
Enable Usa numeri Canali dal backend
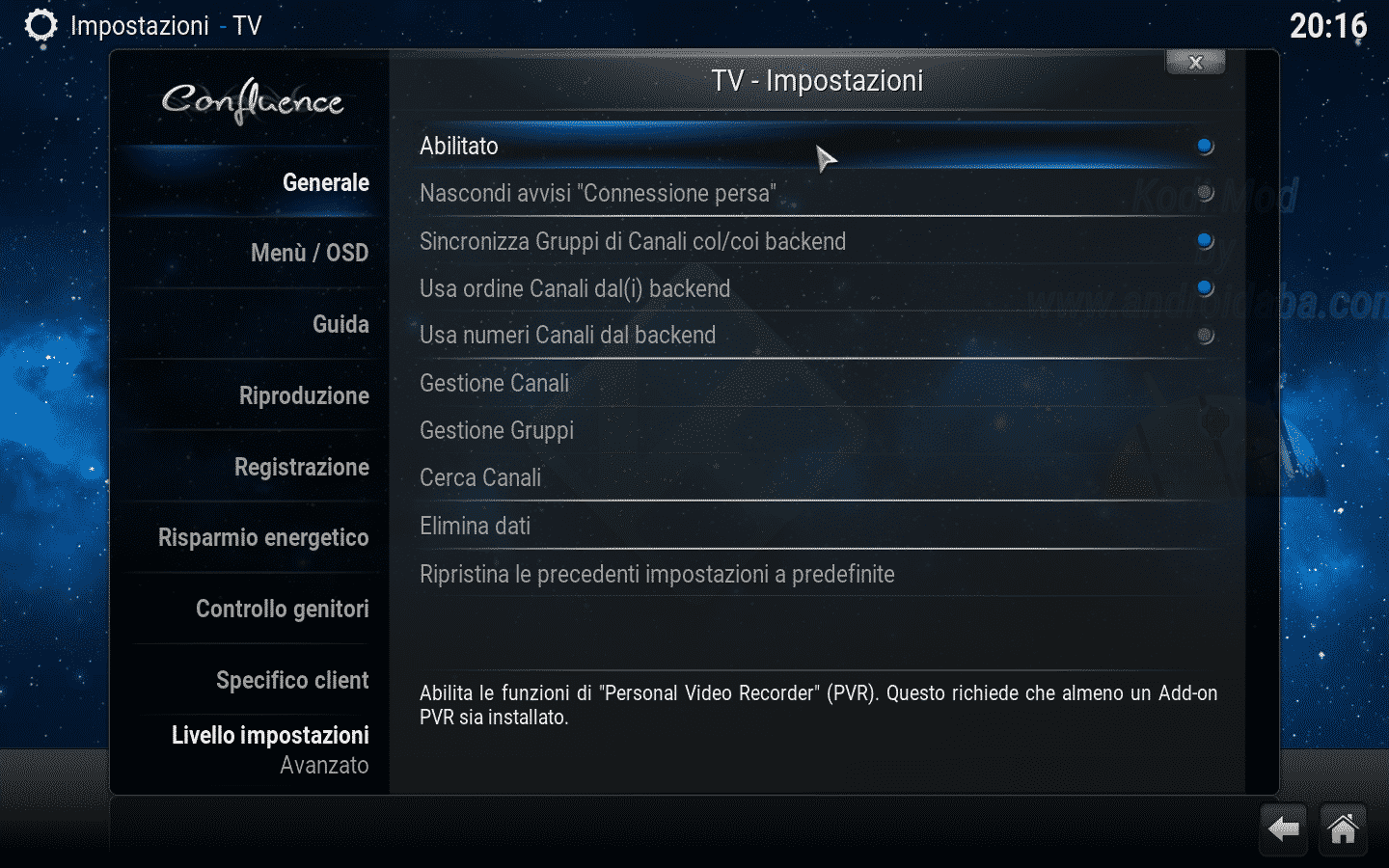(1205, 336)
